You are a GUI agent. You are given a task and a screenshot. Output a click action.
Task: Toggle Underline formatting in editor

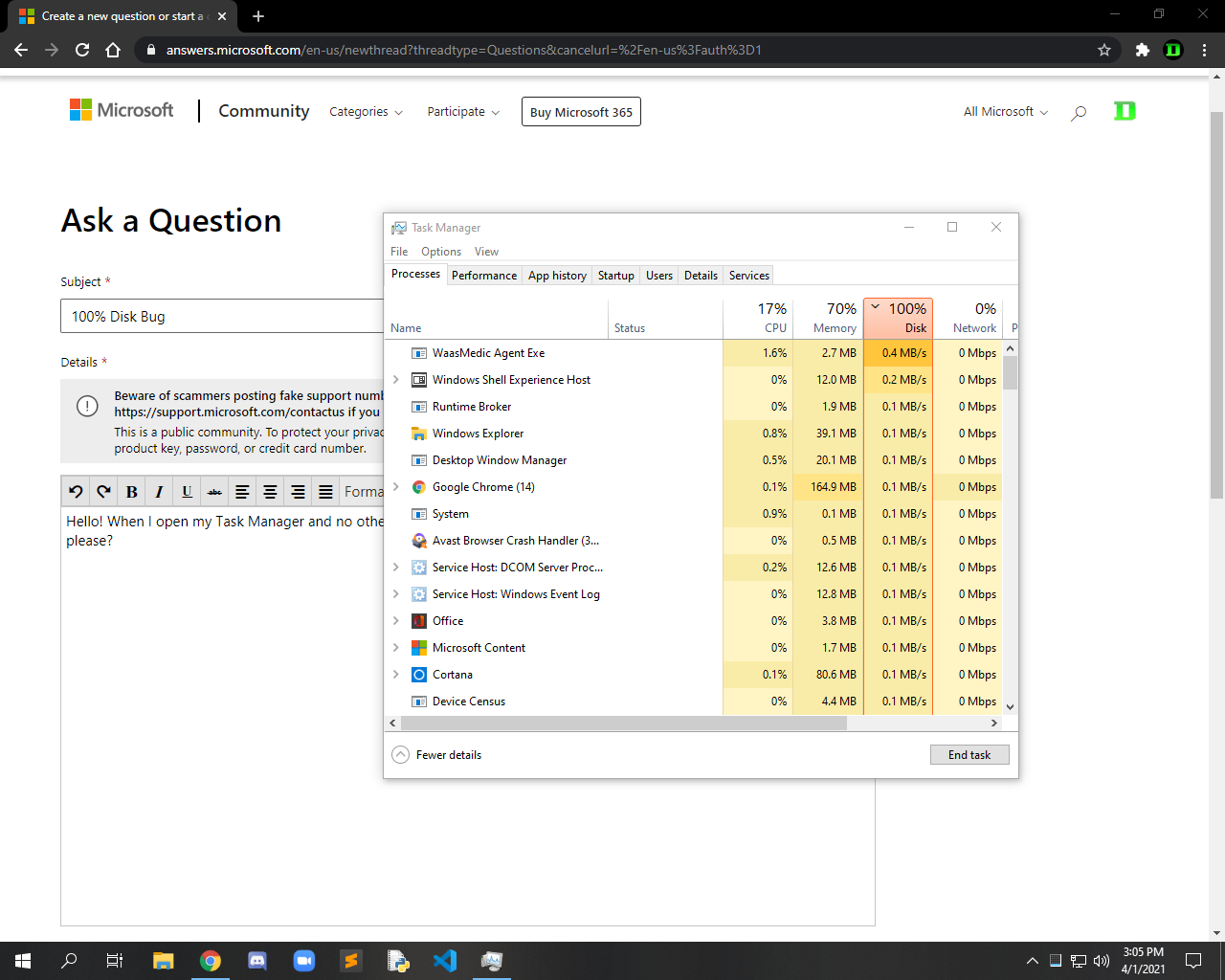(x=187, y=492)
